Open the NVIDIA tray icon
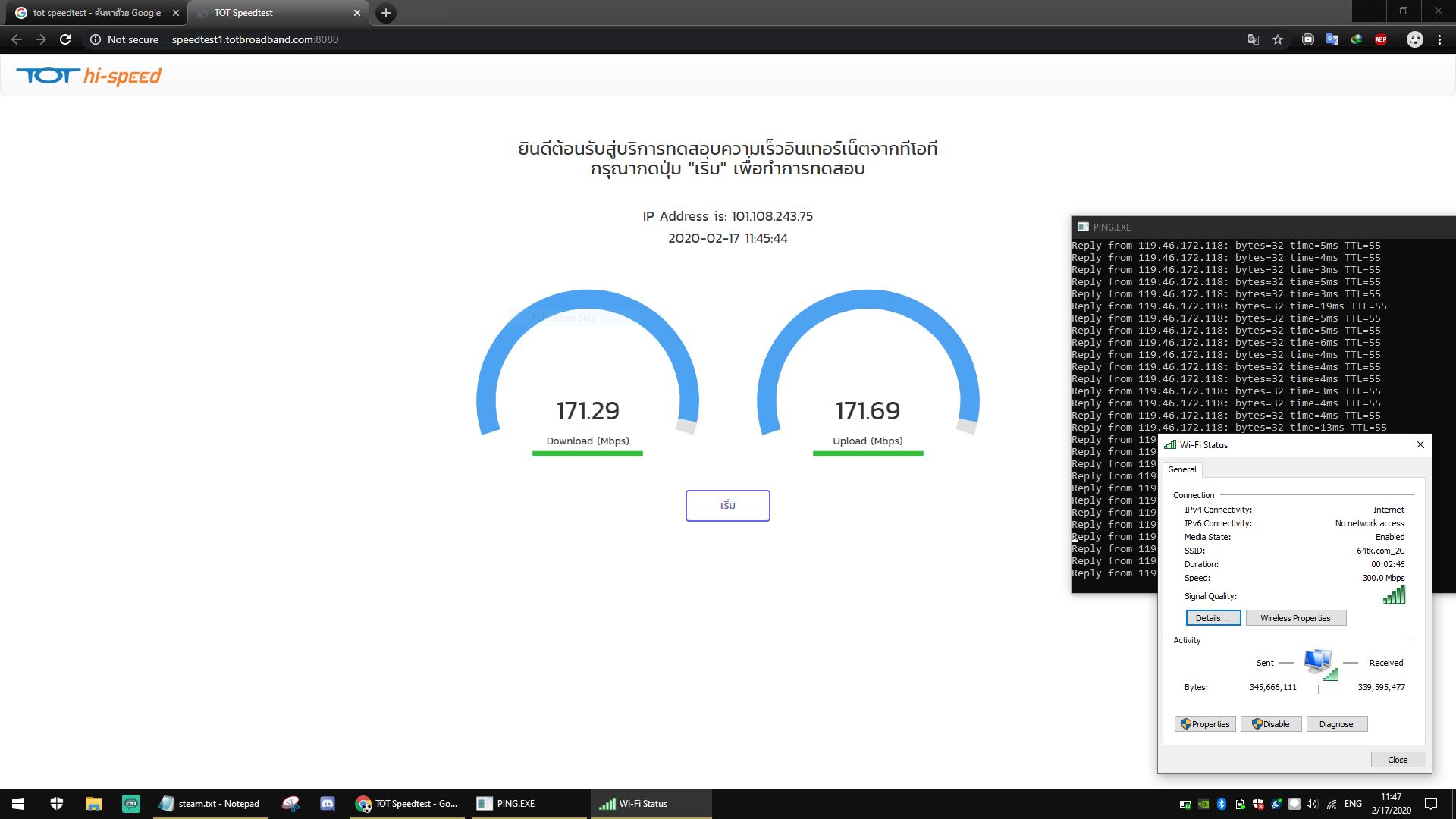The image size is (1456, 819). [1203, 804]
